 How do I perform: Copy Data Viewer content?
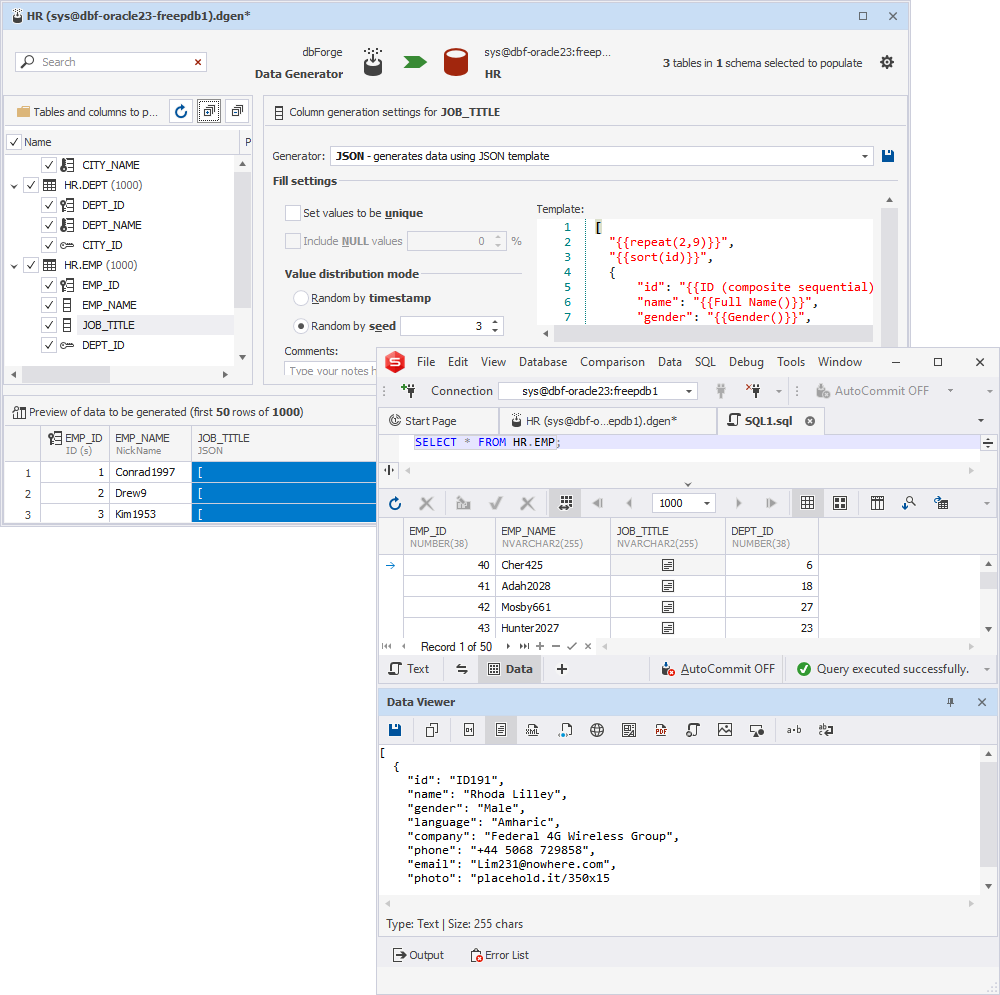click(x=432, y=730)
